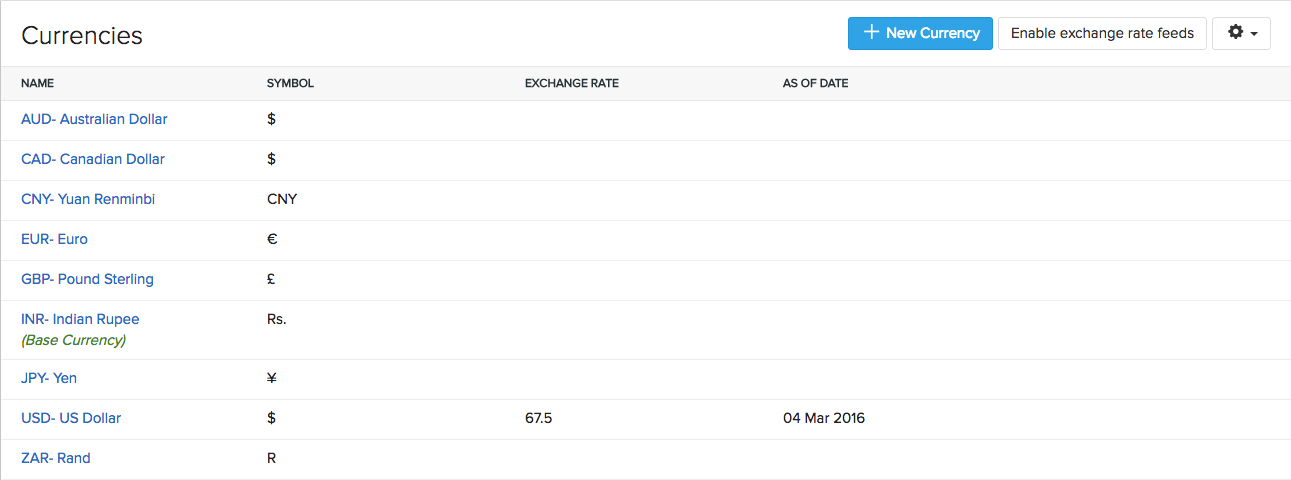Open the EUR- Euro currency
The image size is (1291, 480).
pos(54,239)
